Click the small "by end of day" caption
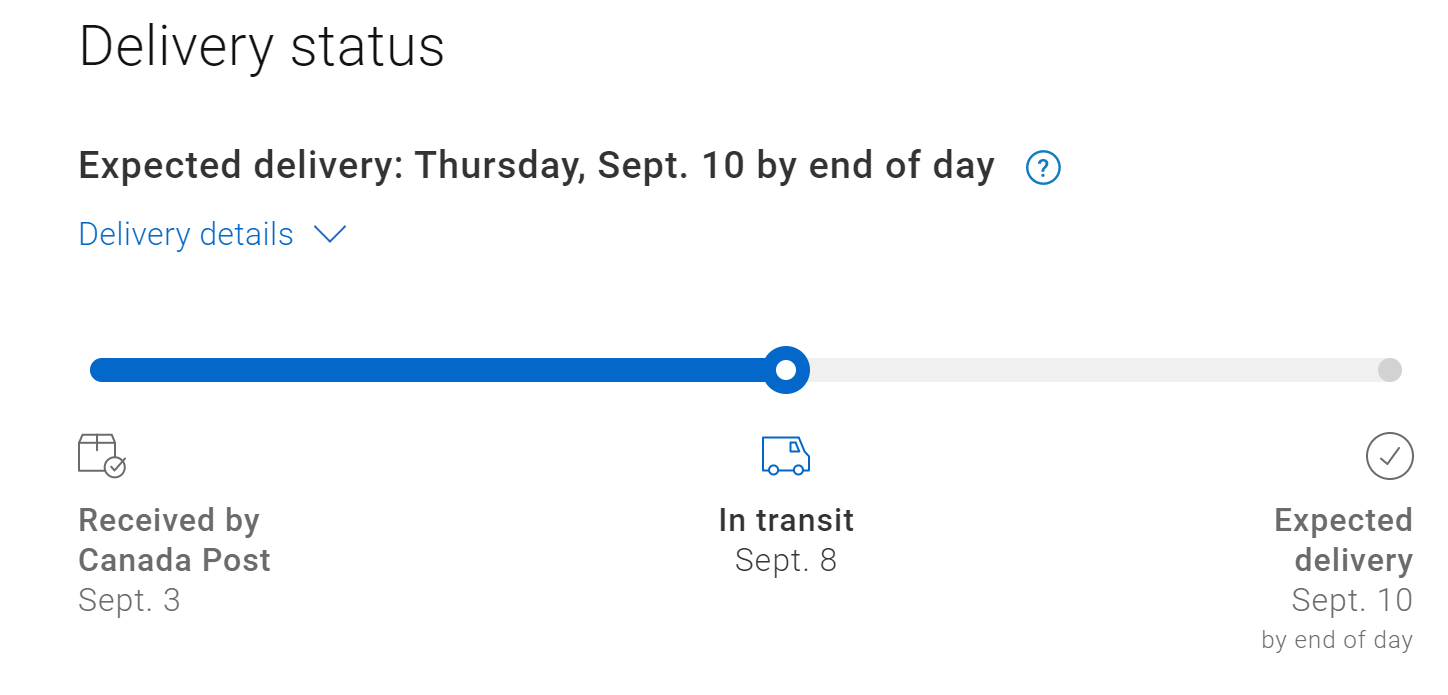Screen dimensions: 1448x695 pyautogui.click(x=1337, y=640)
